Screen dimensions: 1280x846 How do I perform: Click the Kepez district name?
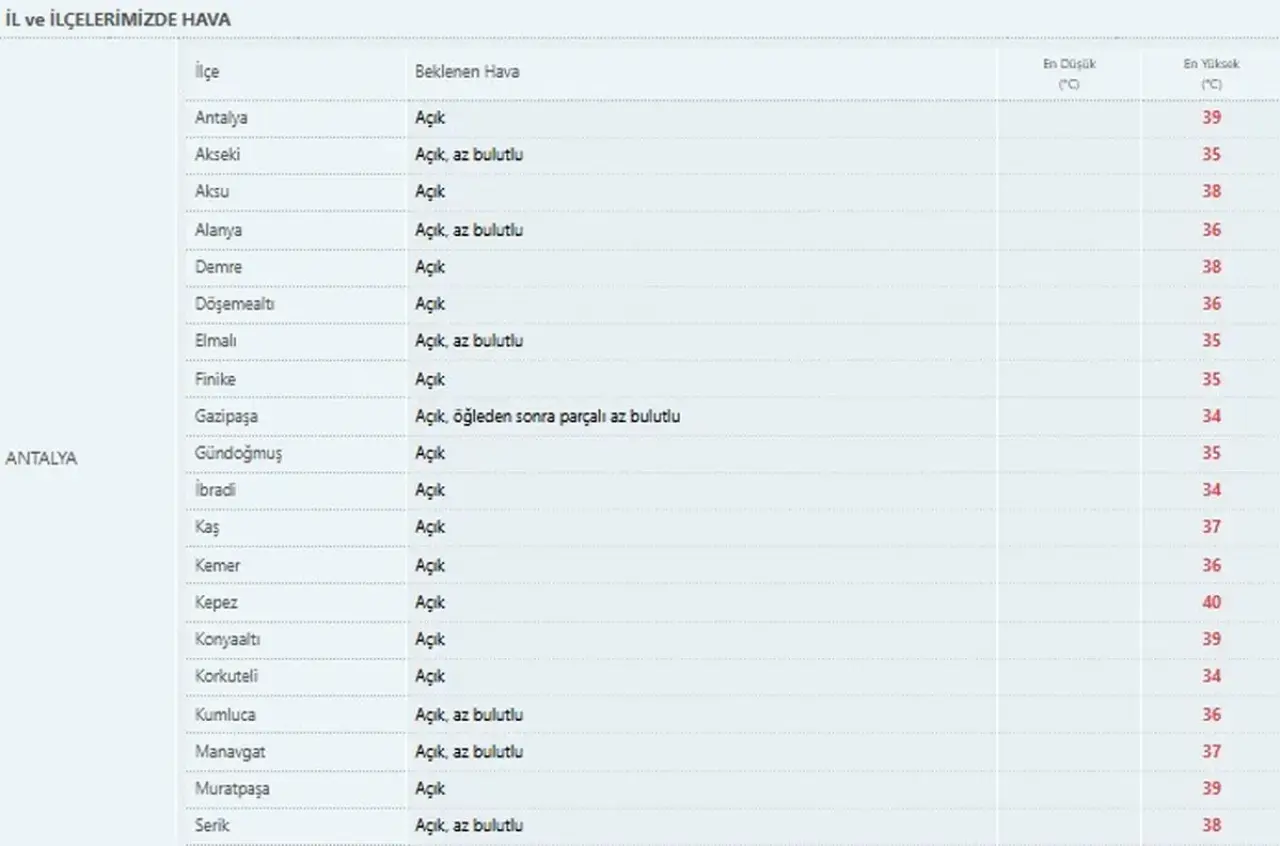pos(216,603)
